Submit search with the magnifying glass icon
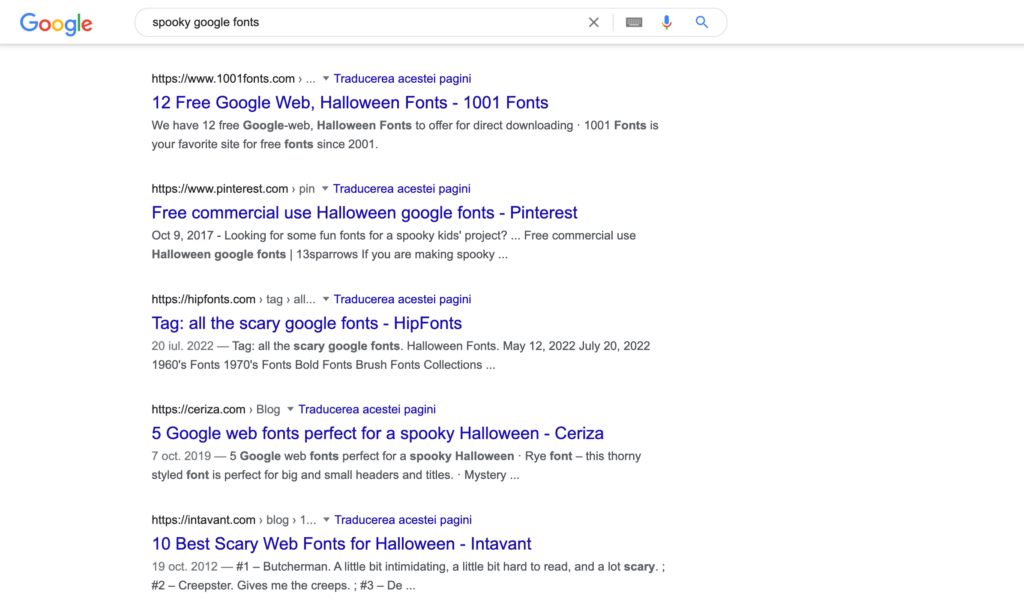The width and height of the screenshot is (1024, 610). click(x=701, y=22)
